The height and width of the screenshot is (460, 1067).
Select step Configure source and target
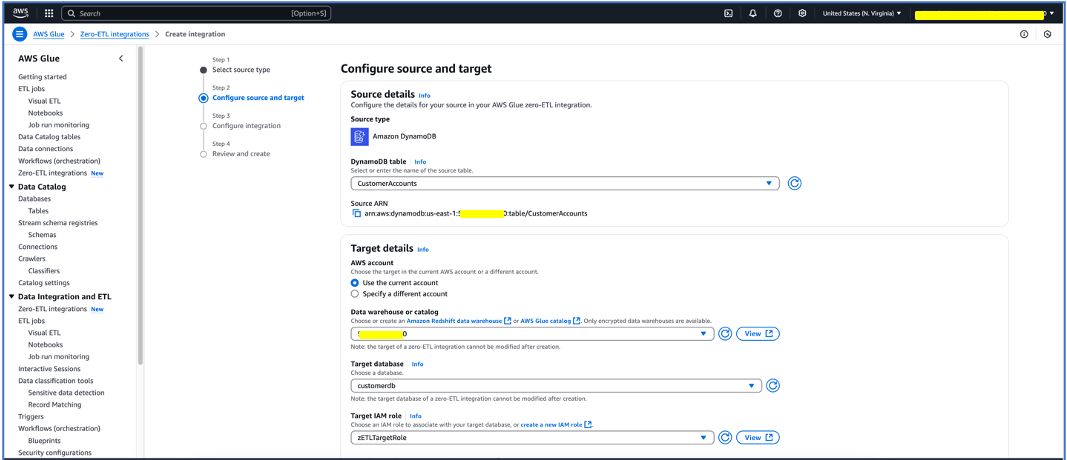click(x=258, y=98)
